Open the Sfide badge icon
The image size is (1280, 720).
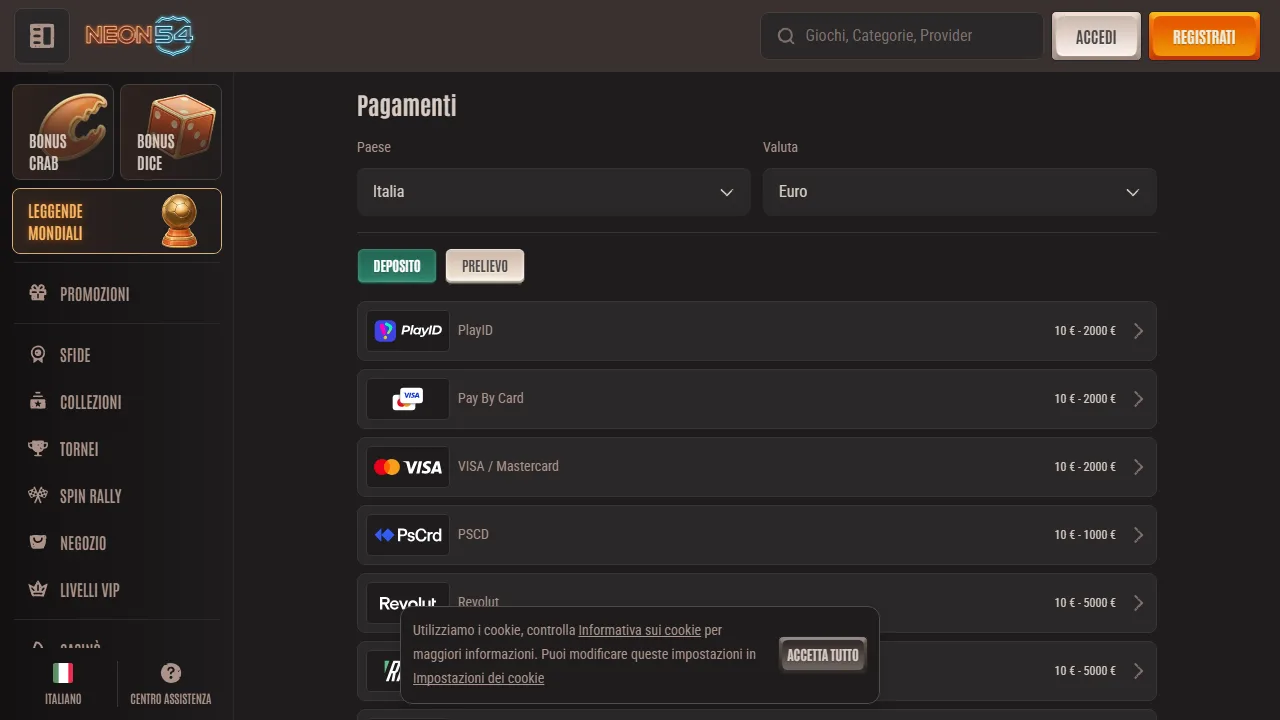38,354
